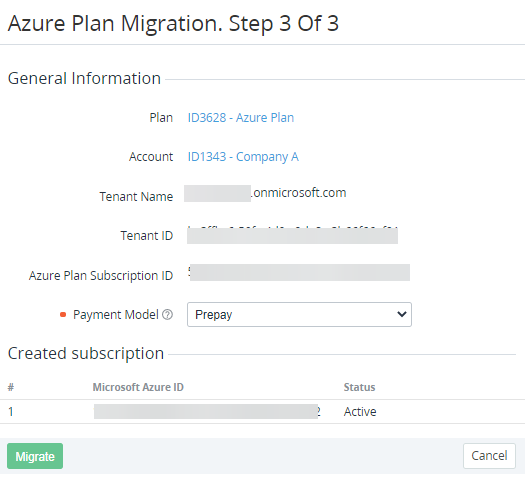Click the Created subscription section heading
This screenshot has width=525, height=479.
[x=86, y=353]
